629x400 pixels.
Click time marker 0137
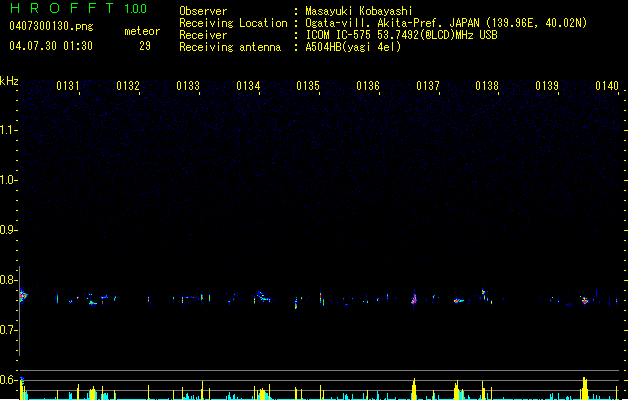tap(428, 86)
